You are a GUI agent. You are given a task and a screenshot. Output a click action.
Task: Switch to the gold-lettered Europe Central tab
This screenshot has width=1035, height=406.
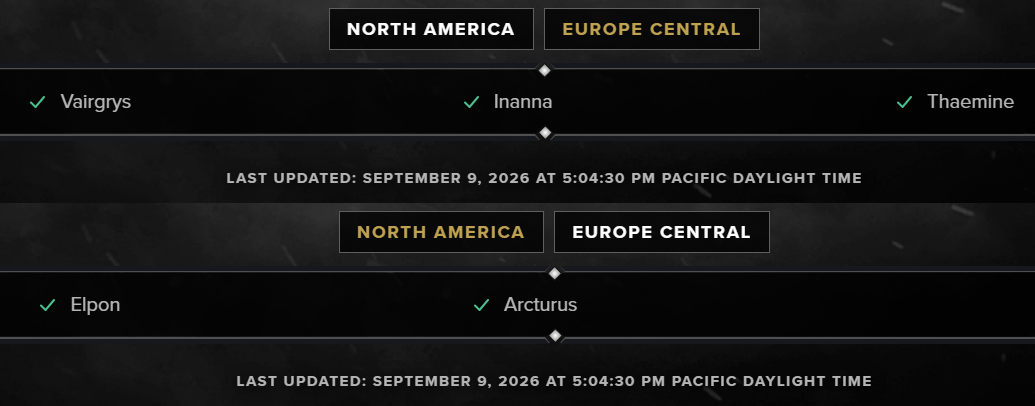point(651,29)
